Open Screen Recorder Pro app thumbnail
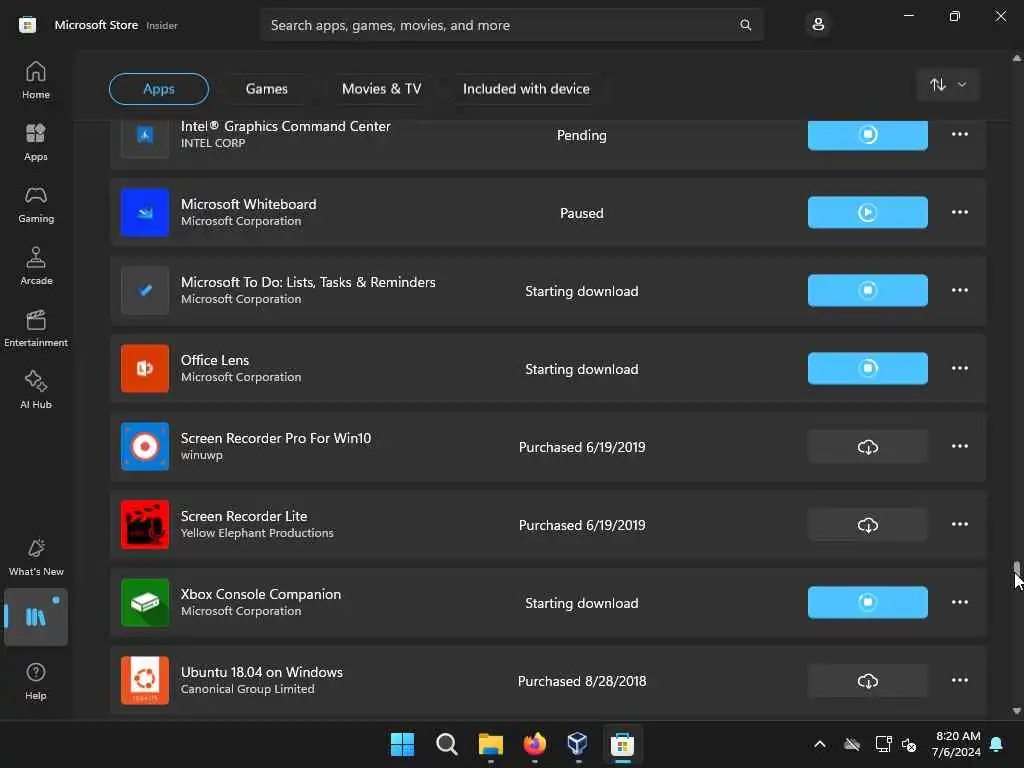The width and height of the screenshot is (1024, 768). pos(145,447)
